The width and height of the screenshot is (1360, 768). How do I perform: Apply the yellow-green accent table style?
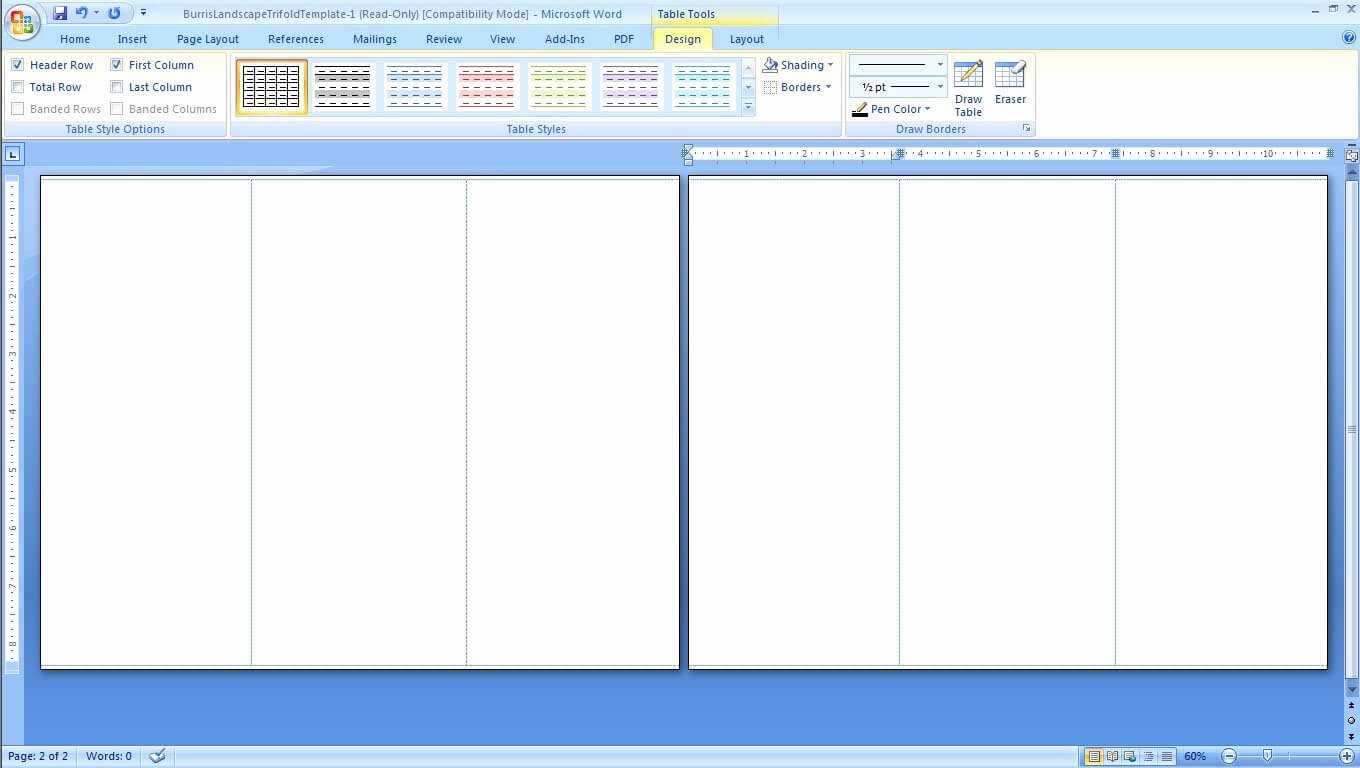pos(559,87)
